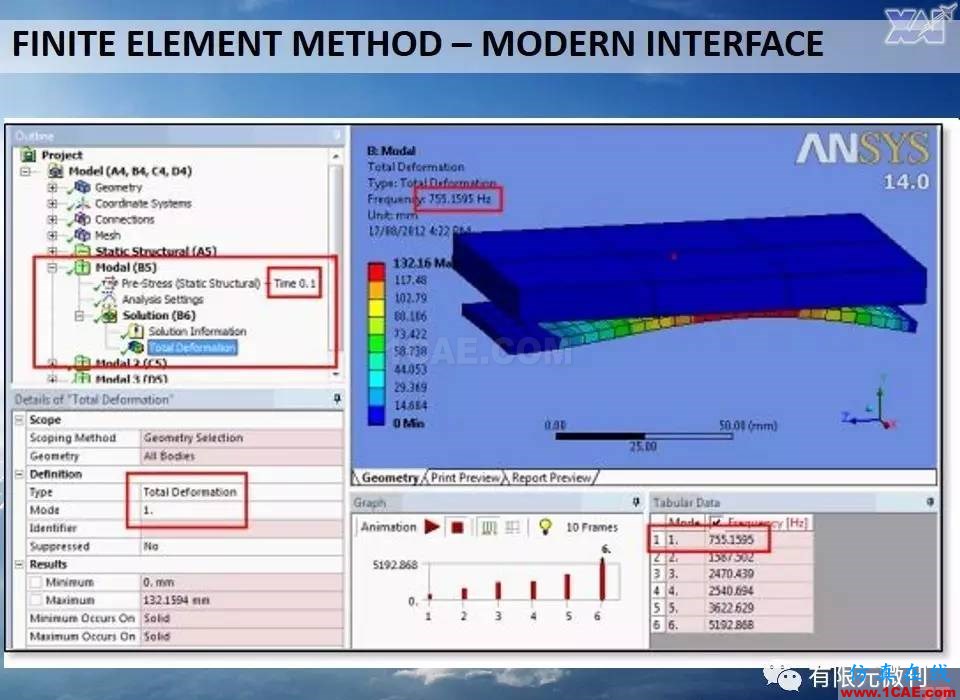Click the 10 Frames setting
The height and width of the screenshot is (700, 960).
[591, 527]
